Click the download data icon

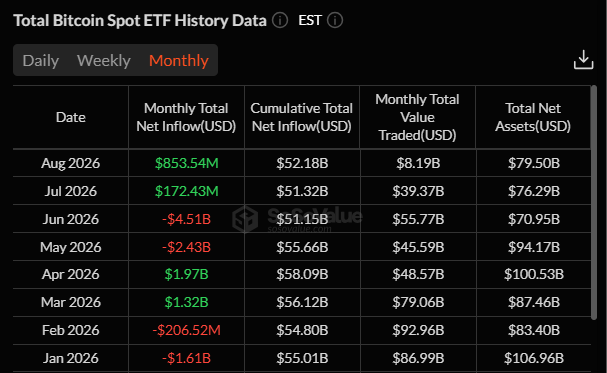tap(583, 60)
